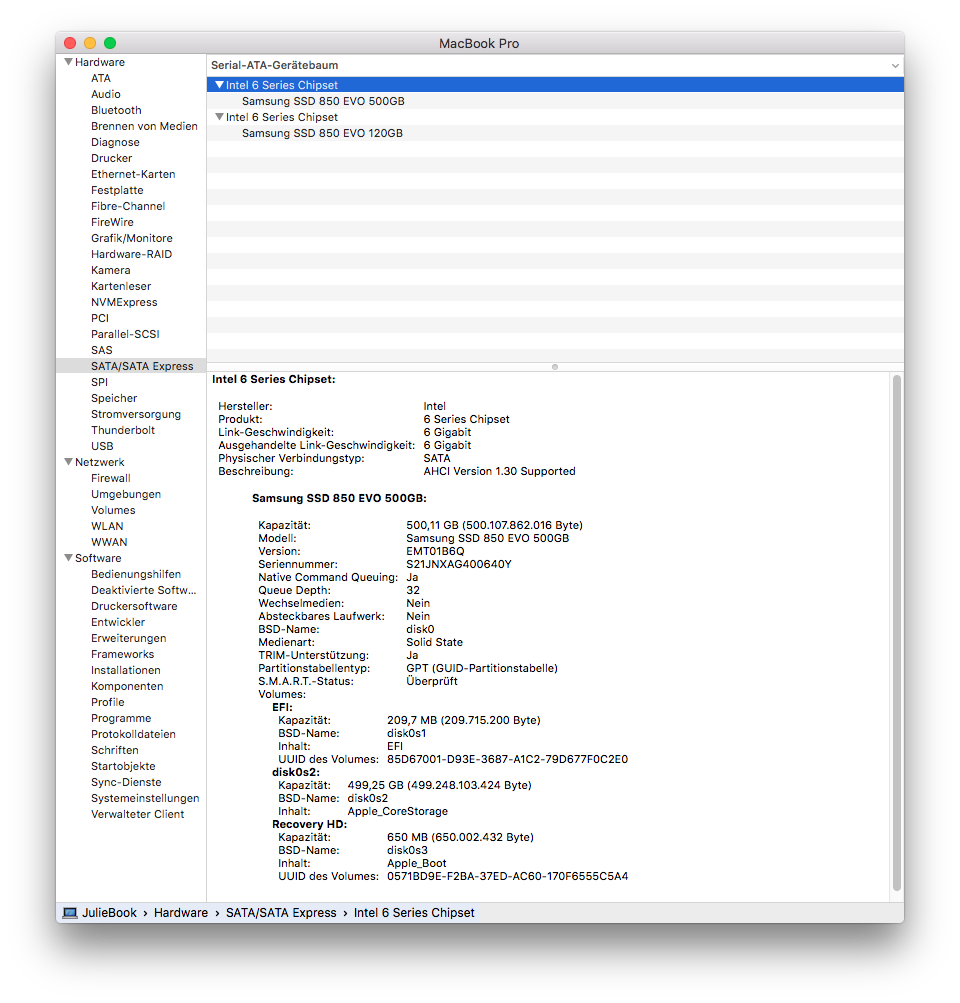
Task: Open Thunderbolt information
Action: click(x=123, y=430)
